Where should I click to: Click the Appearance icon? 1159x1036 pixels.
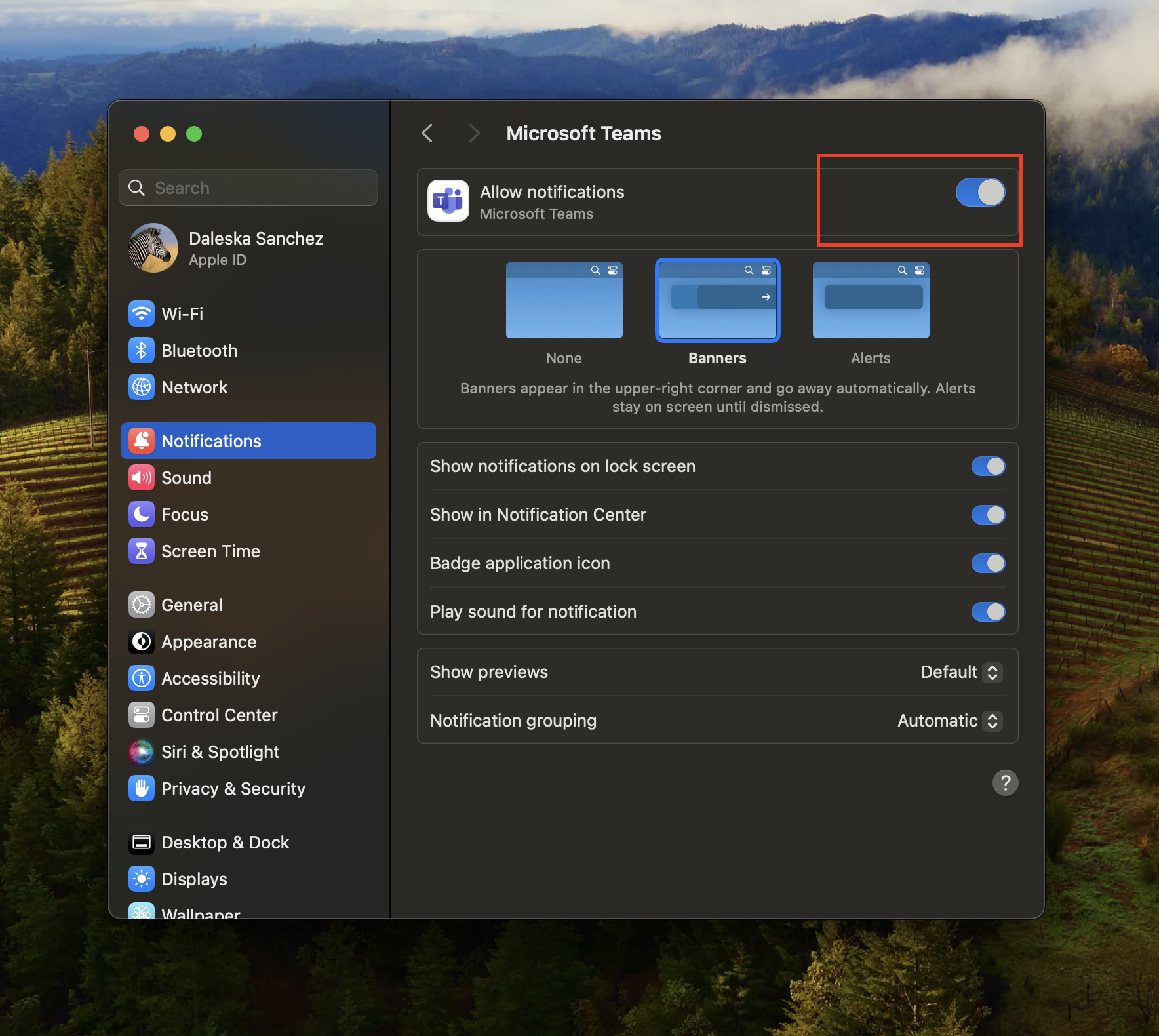[x=142, y=641]
